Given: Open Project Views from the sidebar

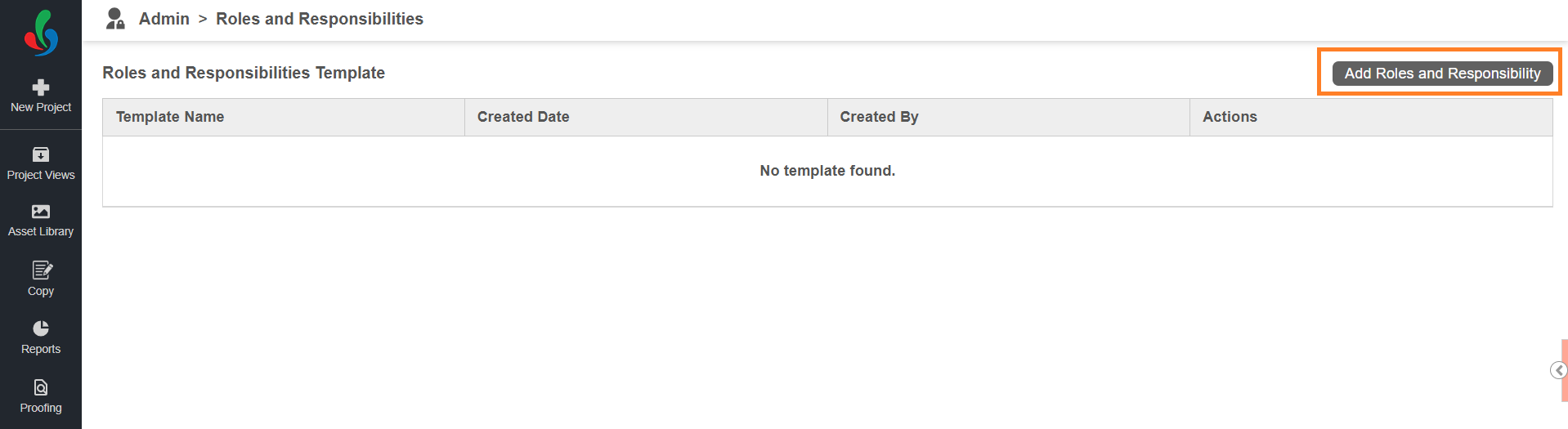Looking at the screenshot, I should tap(41, 154).
